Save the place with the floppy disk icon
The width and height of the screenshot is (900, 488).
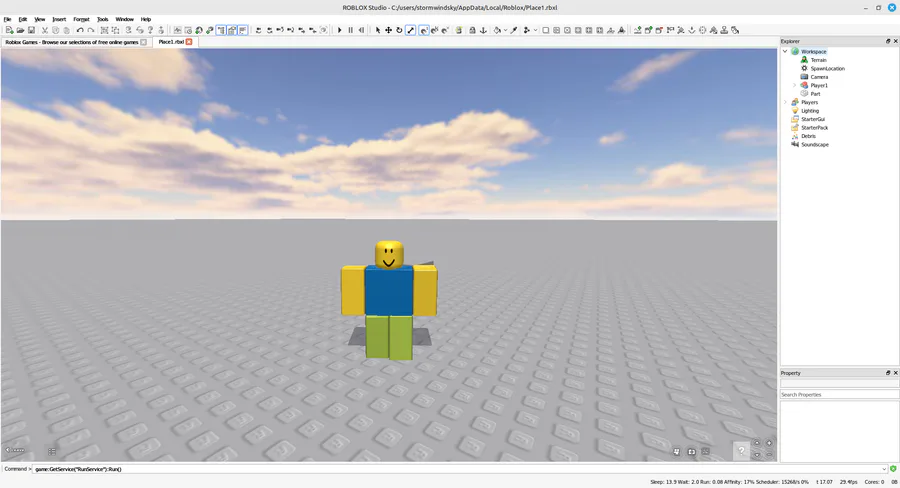pos(31,30)
